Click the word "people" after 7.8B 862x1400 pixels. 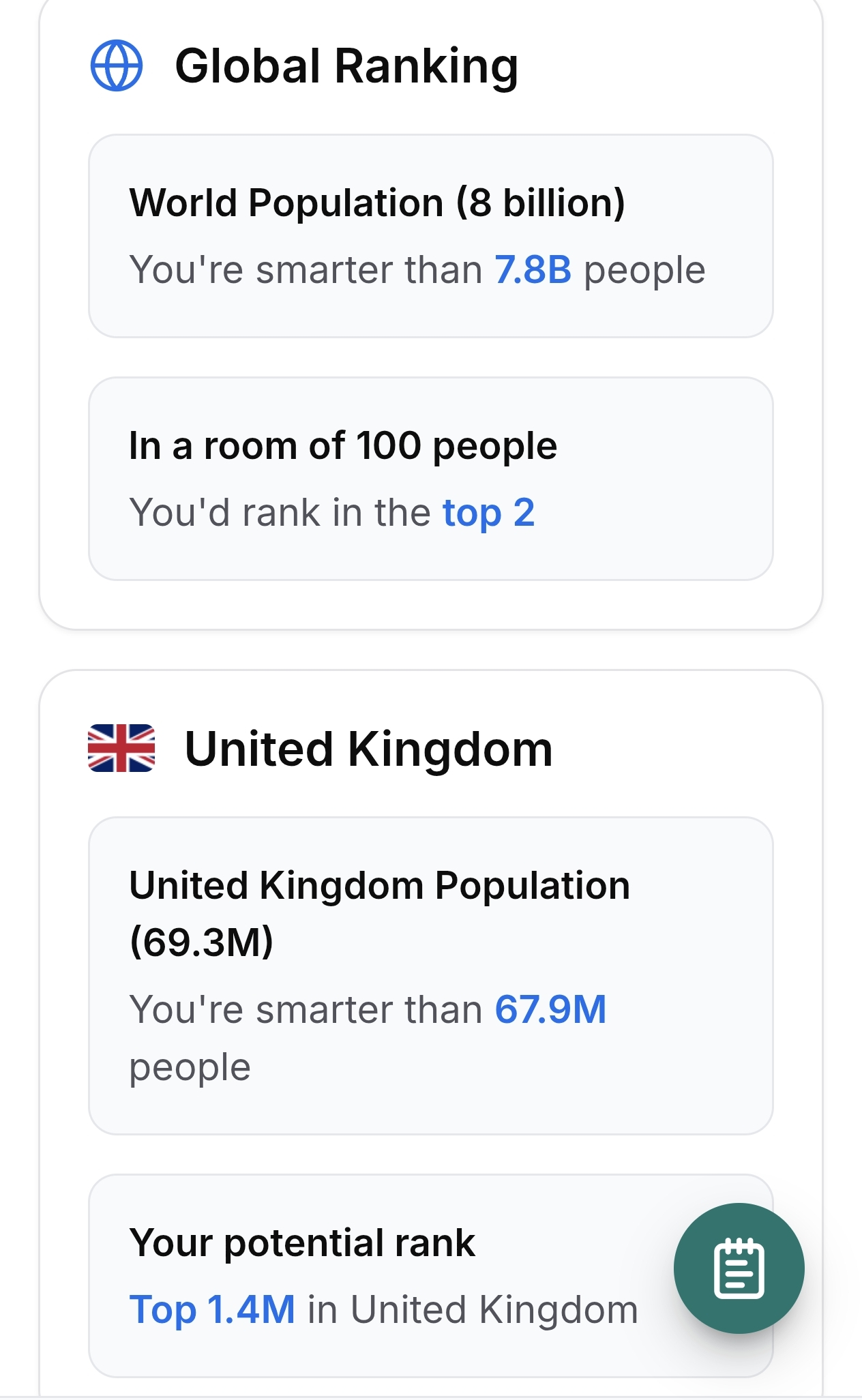click(x=644, y=269)
